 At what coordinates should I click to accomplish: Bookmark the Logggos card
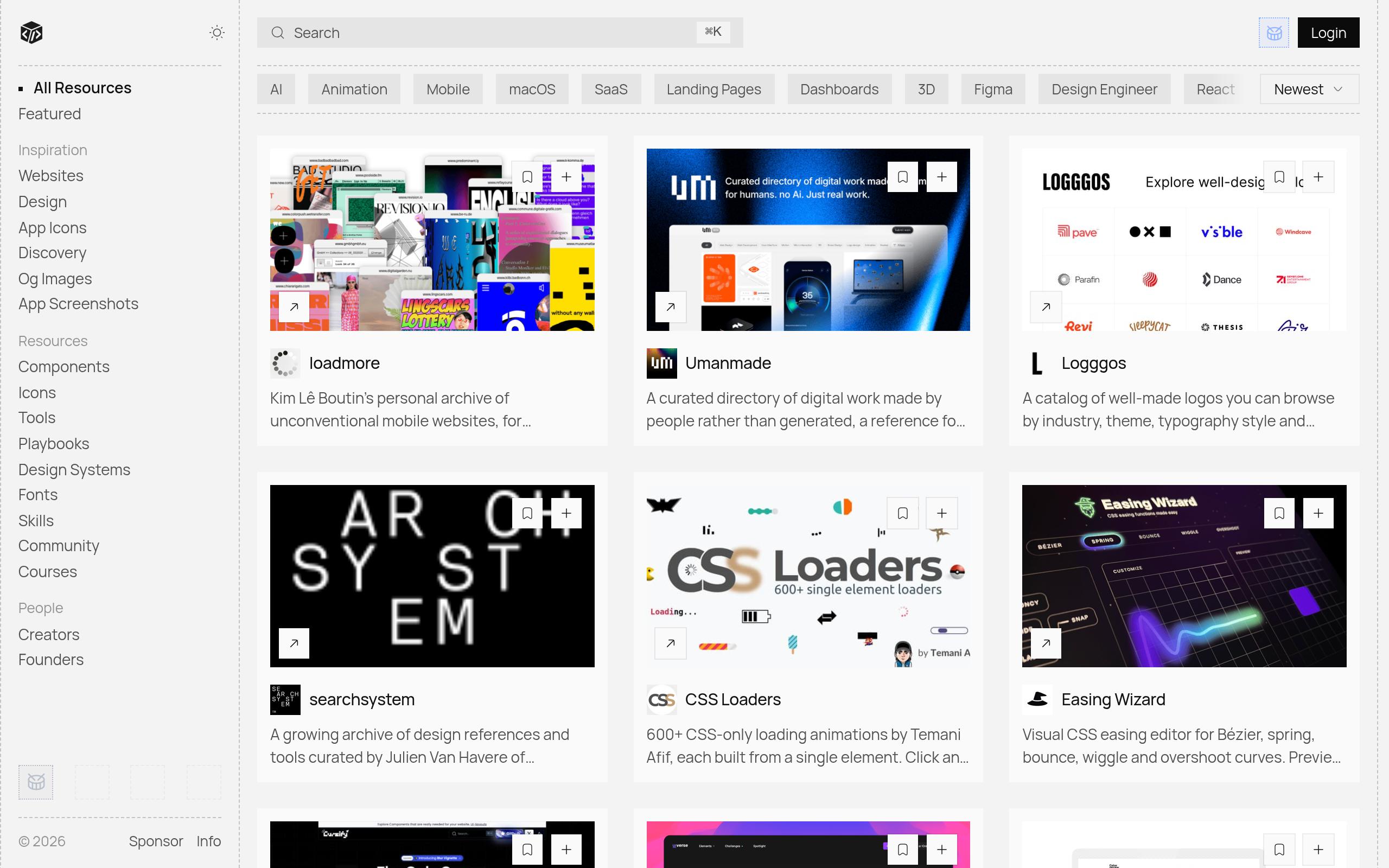pyautogui.click(x=1279, y=177)
